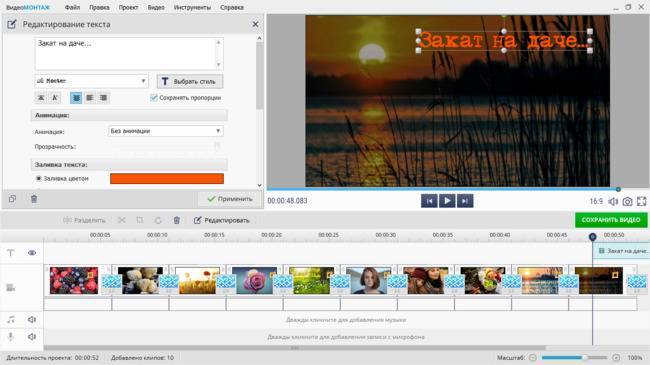Toggle bold text formatting
Image resolution: width=650 pixels, height=365 pixels.
tap(41, 98)
